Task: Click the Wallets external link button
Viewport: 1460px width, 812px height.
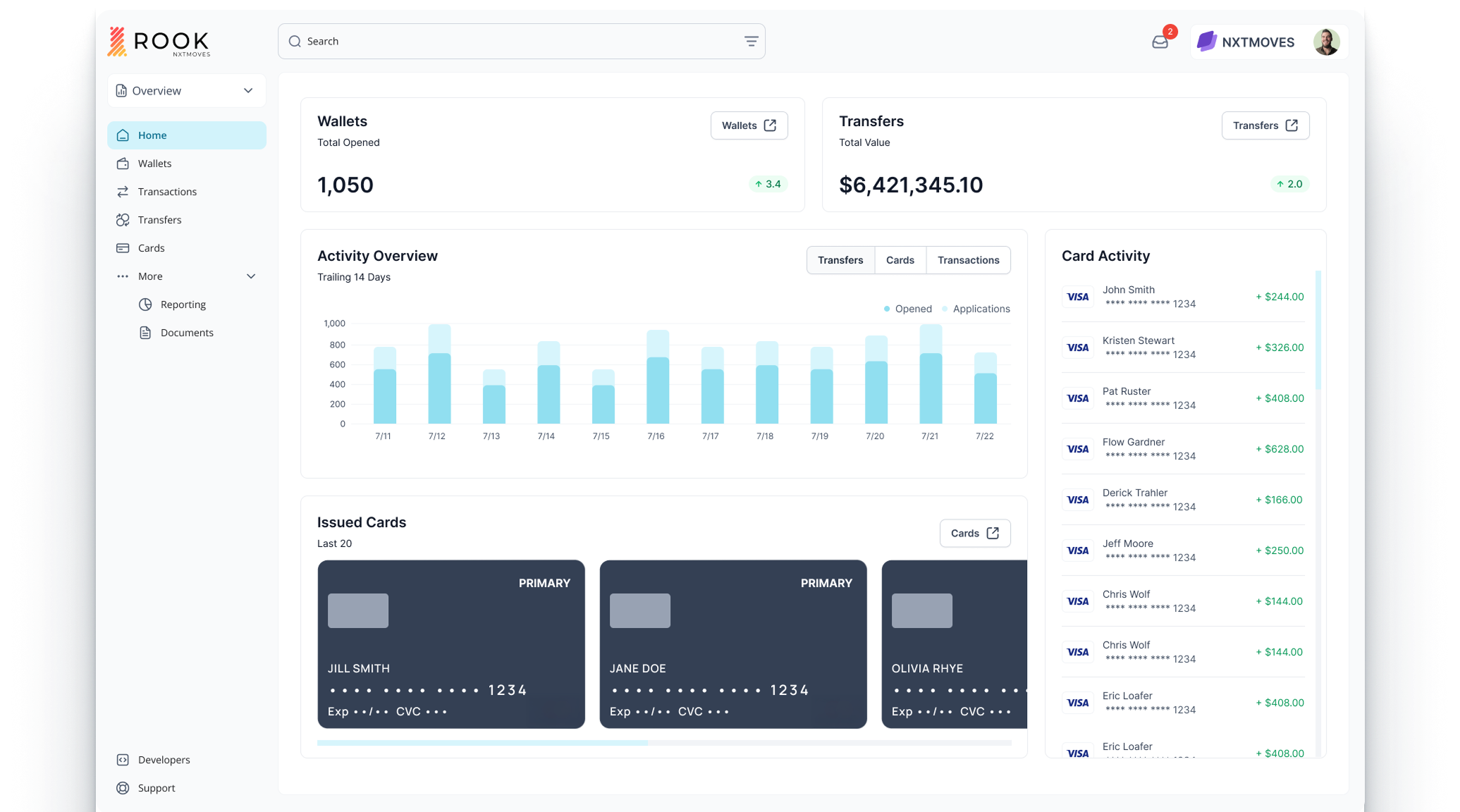Action: (749, 125)
